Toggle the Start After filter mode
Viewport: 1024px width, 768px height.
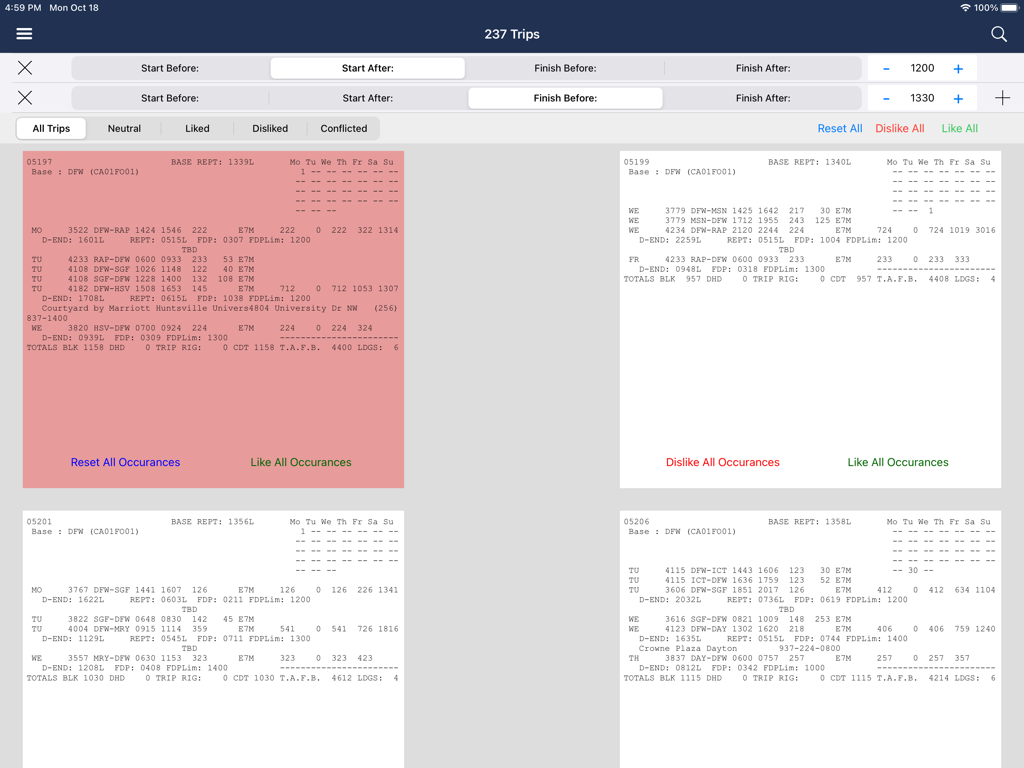(367, 68)
